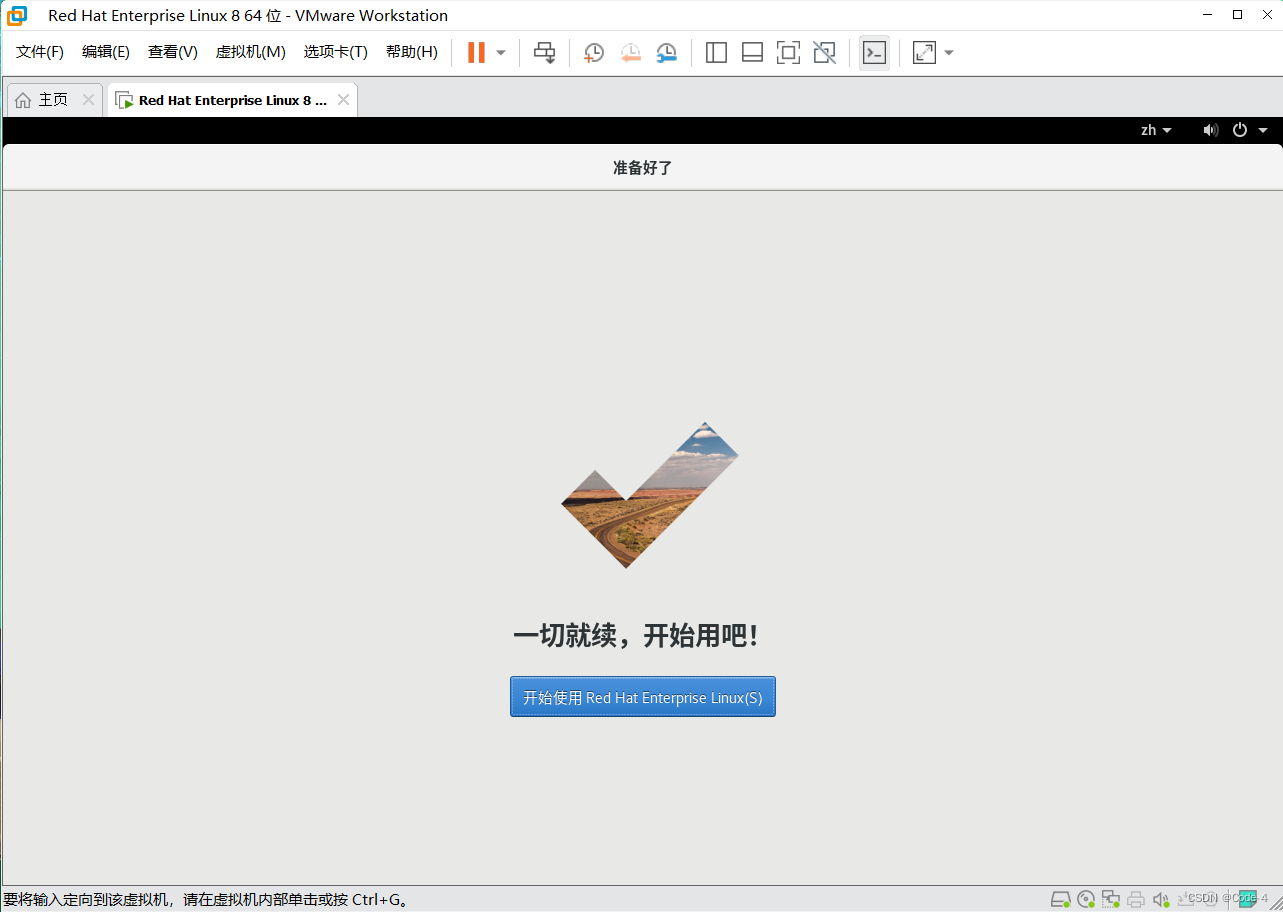Click the 准备好了 header title
Screen dimensions: 1283x912
click(x=643, y=167)
